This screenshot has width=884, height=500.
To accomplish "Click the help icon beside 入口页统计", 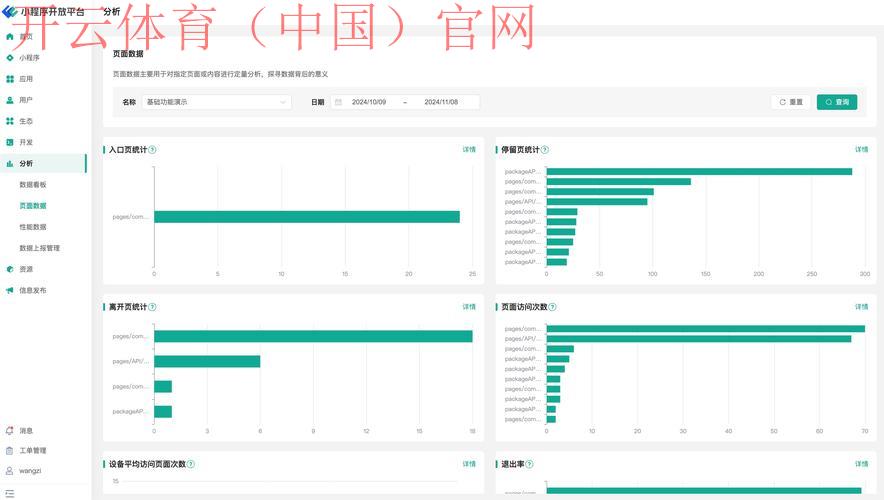I will (x=152, y=149).
